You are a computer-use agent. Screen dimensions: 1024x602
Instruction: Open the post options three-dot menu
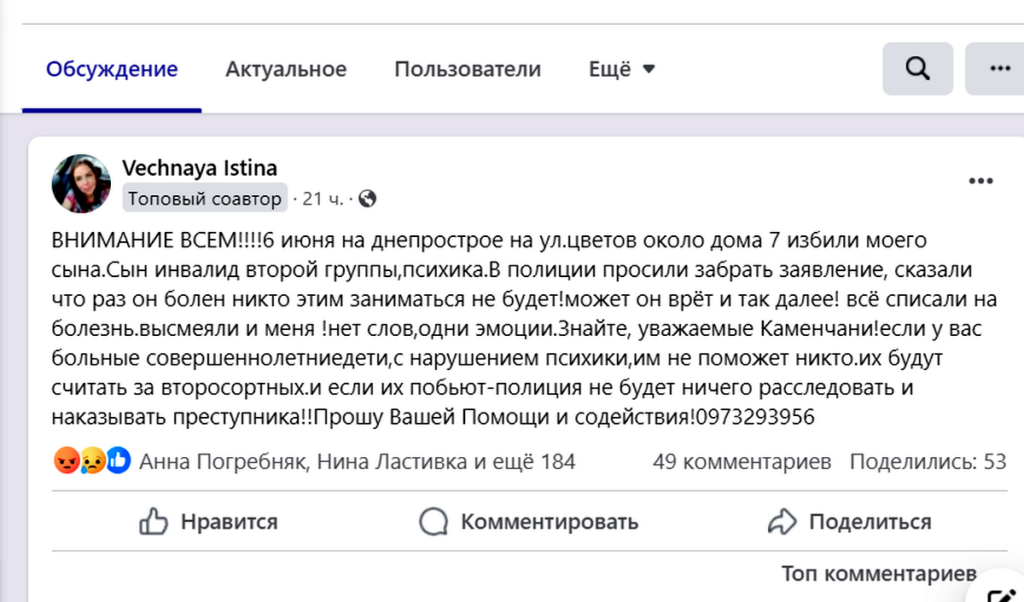(x=980, y=181)
